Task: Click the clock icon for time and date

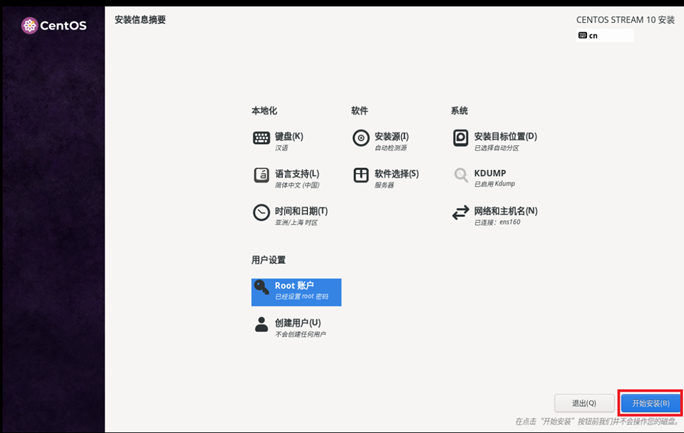Action: point(261,212)
